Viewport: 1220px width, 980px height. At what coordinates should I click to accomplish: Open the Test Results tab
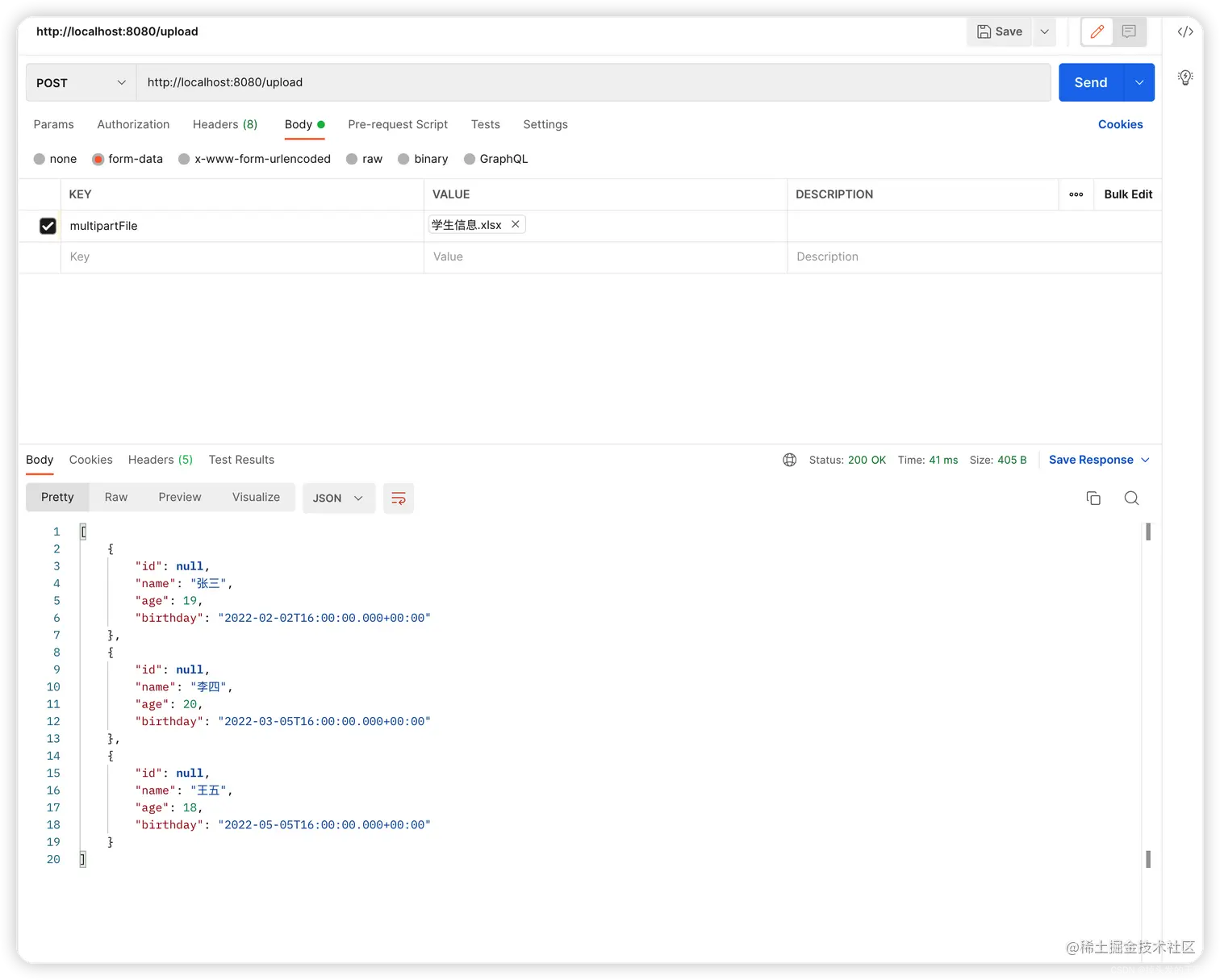click(x=241, y=460)
